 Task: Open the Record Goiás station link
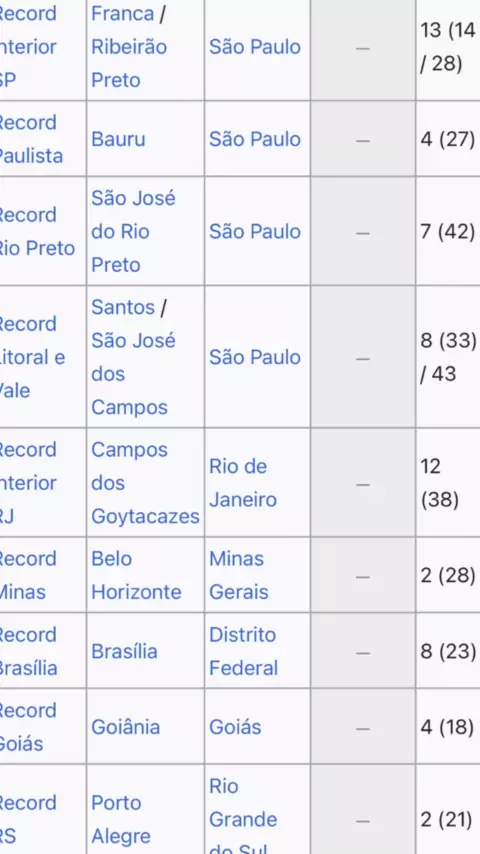[x=28, y=727]
